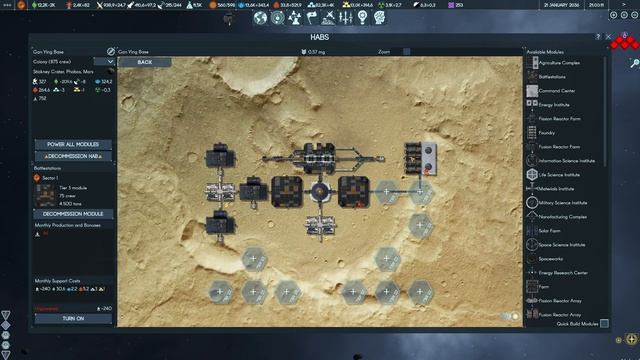Viewport: 640px width, 360px height.
Task: Open the councilors icon in top toolbar
Action: point(295,18)
